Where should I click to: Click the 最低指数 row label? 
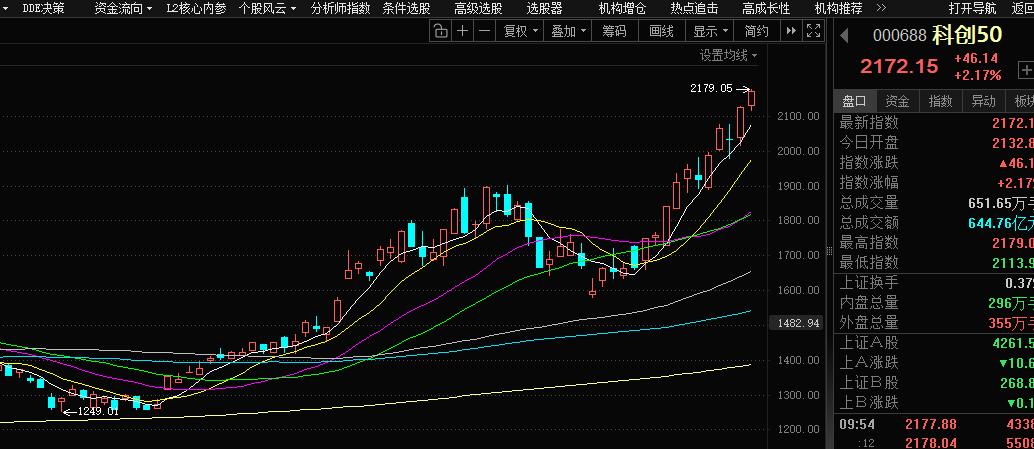pos(869,262)
